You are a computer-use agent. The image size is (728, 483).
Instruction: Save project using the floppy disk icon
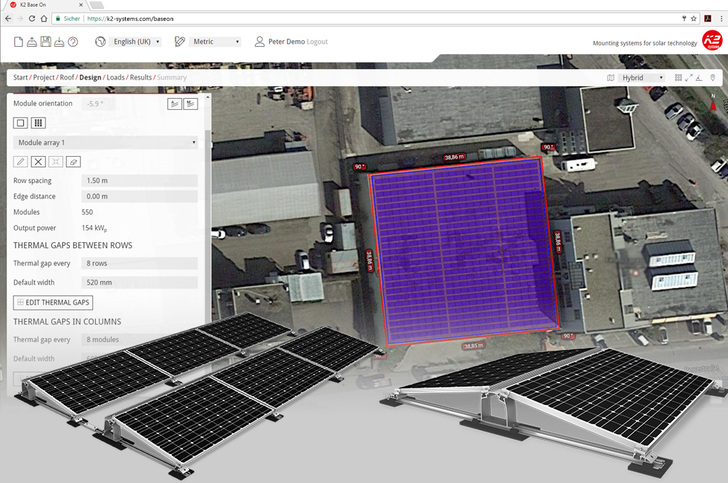click(46, 42)
